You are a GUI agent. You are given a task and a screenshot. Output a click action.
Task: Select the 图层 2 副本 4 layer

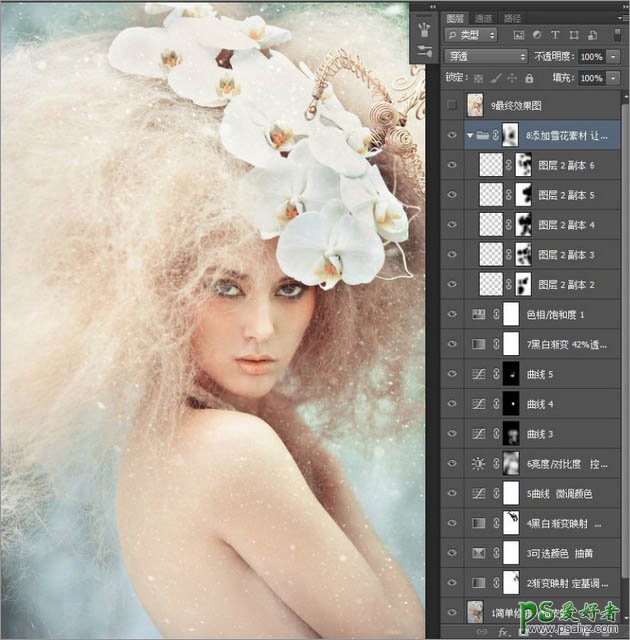click(565, 224)
